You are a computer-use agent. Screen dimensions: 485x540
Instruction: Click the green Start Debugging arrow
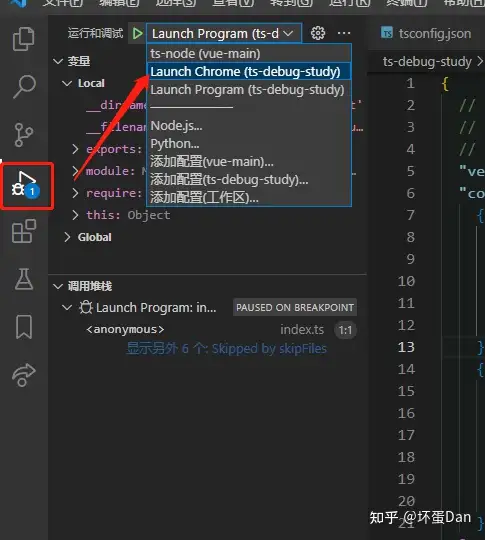tap(137, 33)
